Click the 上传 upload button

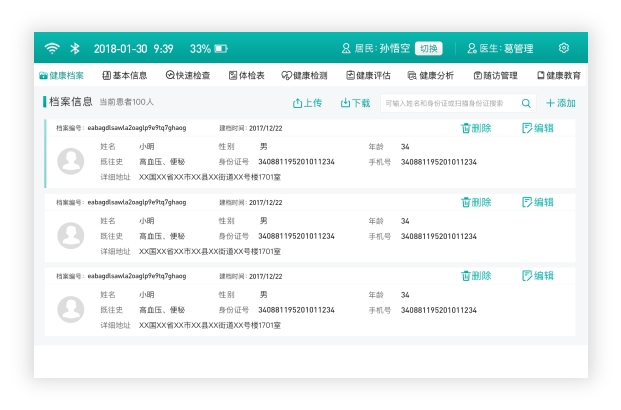click(x=307, y=103)
